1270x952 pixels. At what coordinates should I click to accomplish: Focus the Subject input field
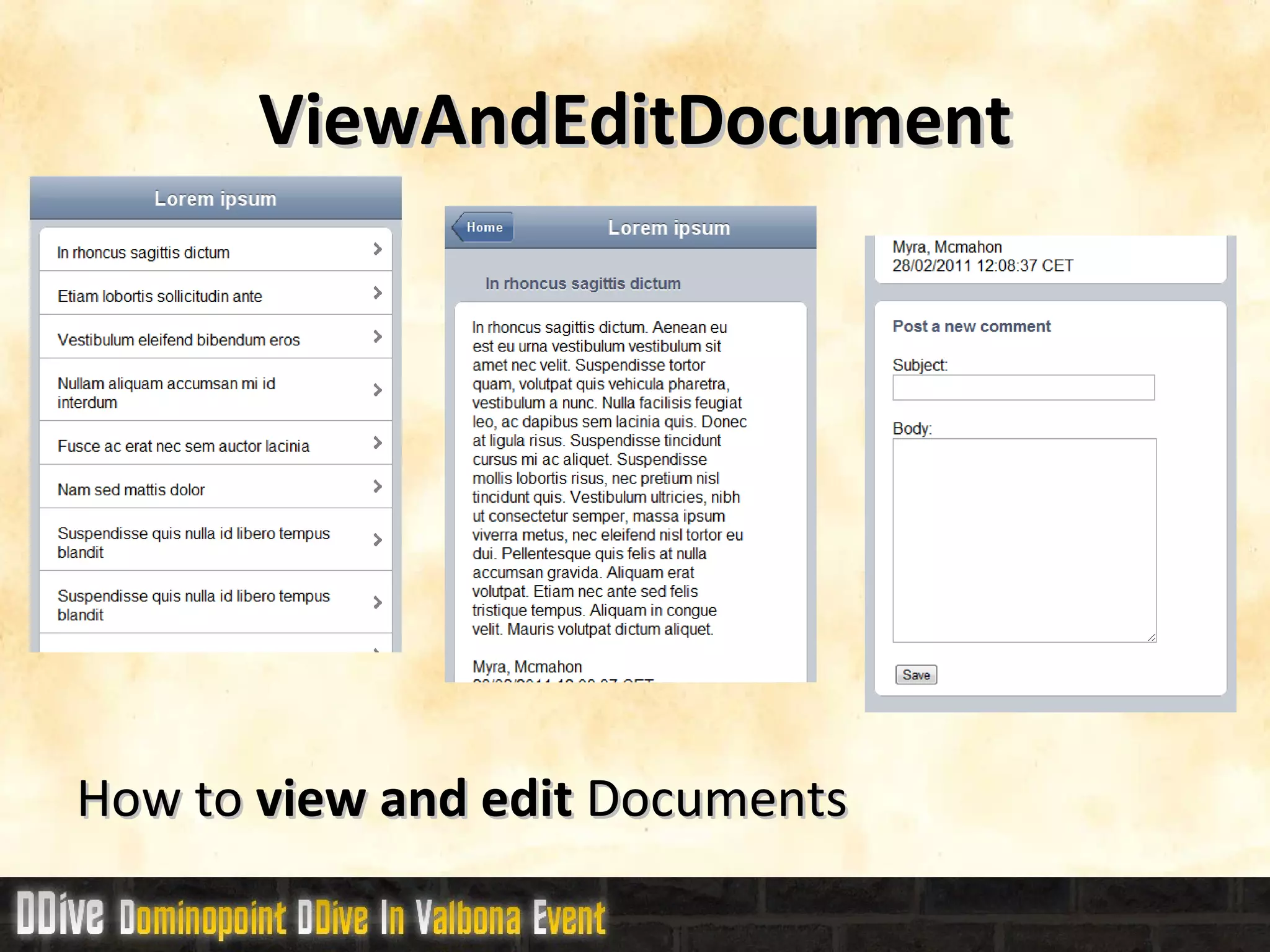1023,387
